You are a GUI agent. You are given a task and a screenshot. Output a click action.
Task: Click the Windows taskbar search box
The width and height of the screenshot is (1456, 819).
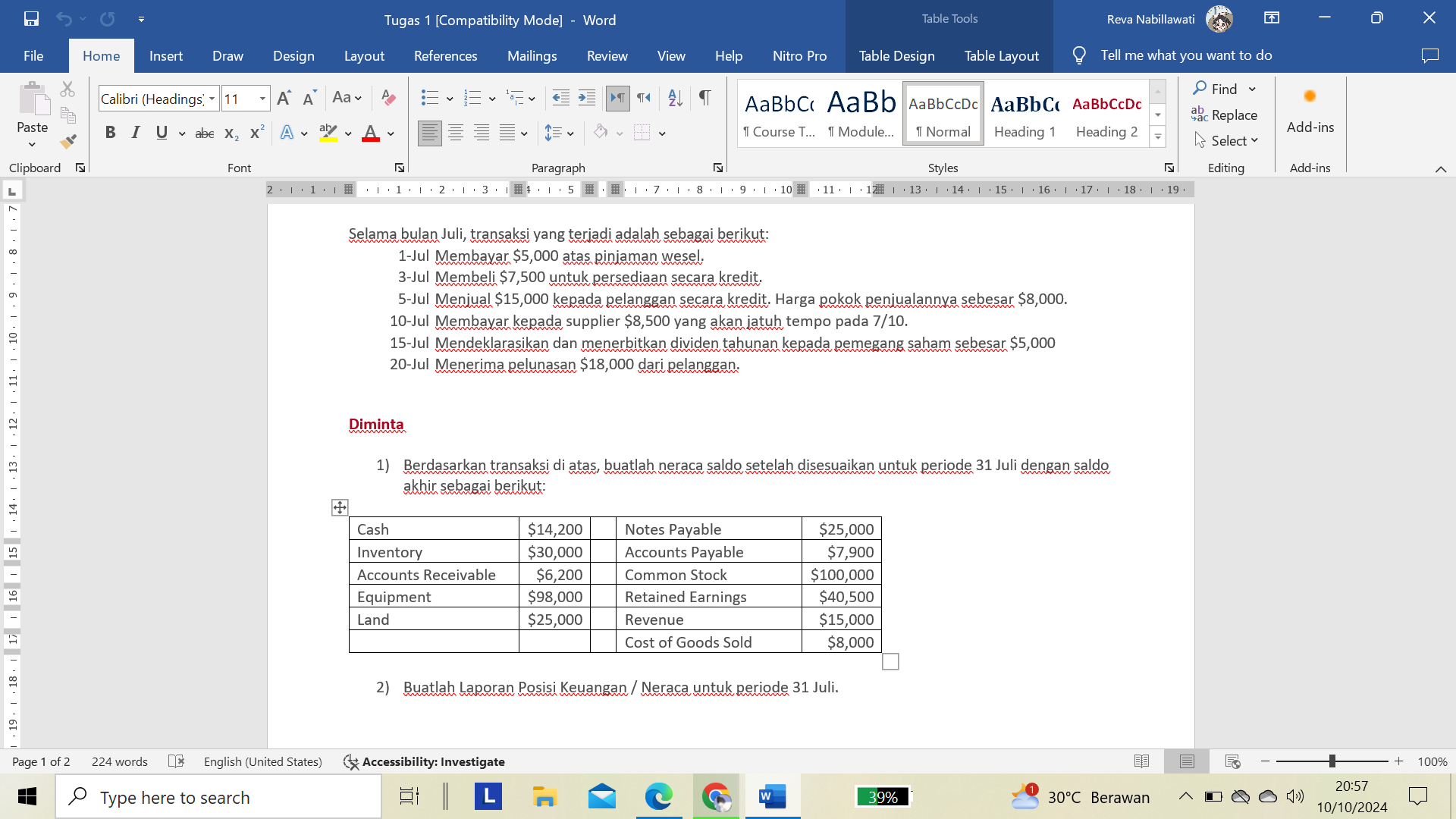pyautogui.click(x=218, y=797)
